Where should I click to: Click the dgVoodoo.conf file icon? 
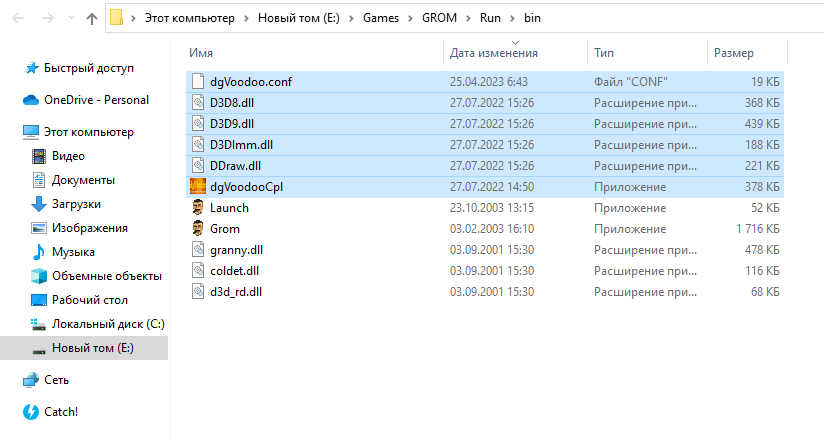[x=197, y=82]
